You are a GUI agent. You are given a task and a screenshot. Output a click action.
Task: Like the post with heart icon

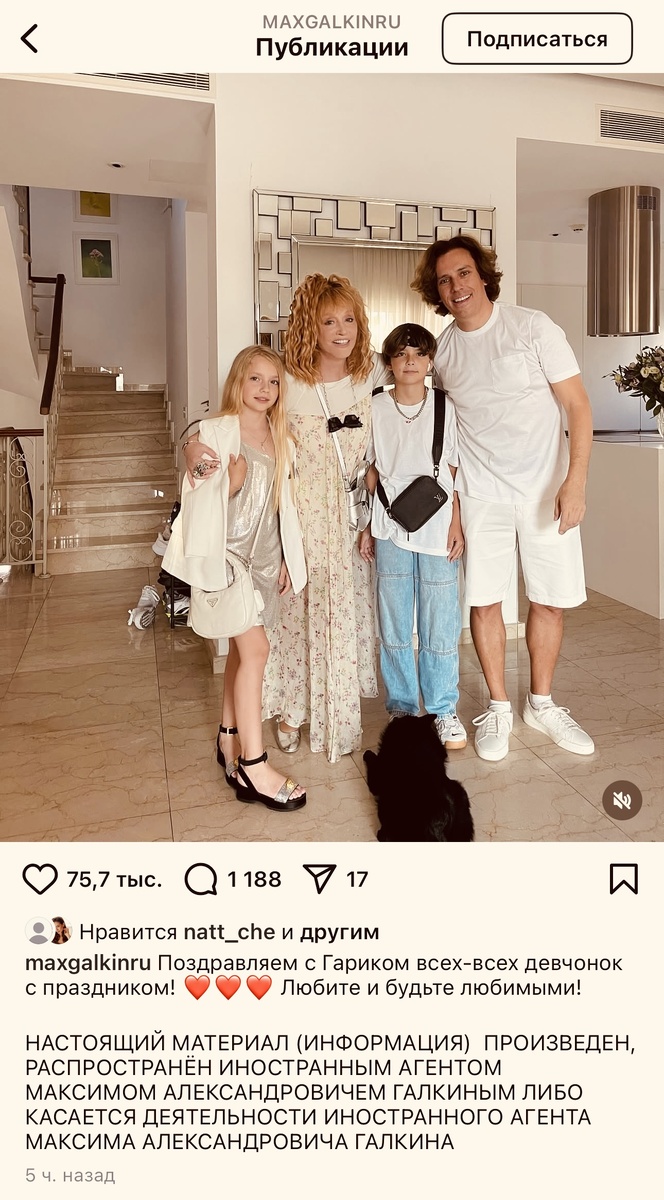click(x=40, y=879)
